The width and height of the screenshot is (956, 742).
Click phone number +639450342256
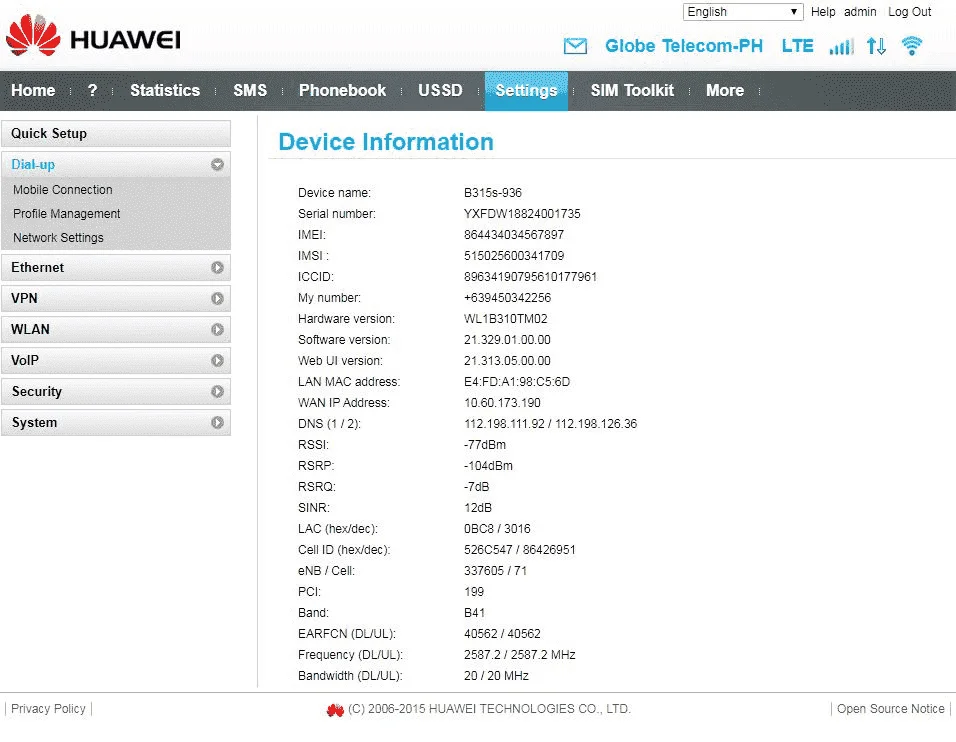click(507, 298)
